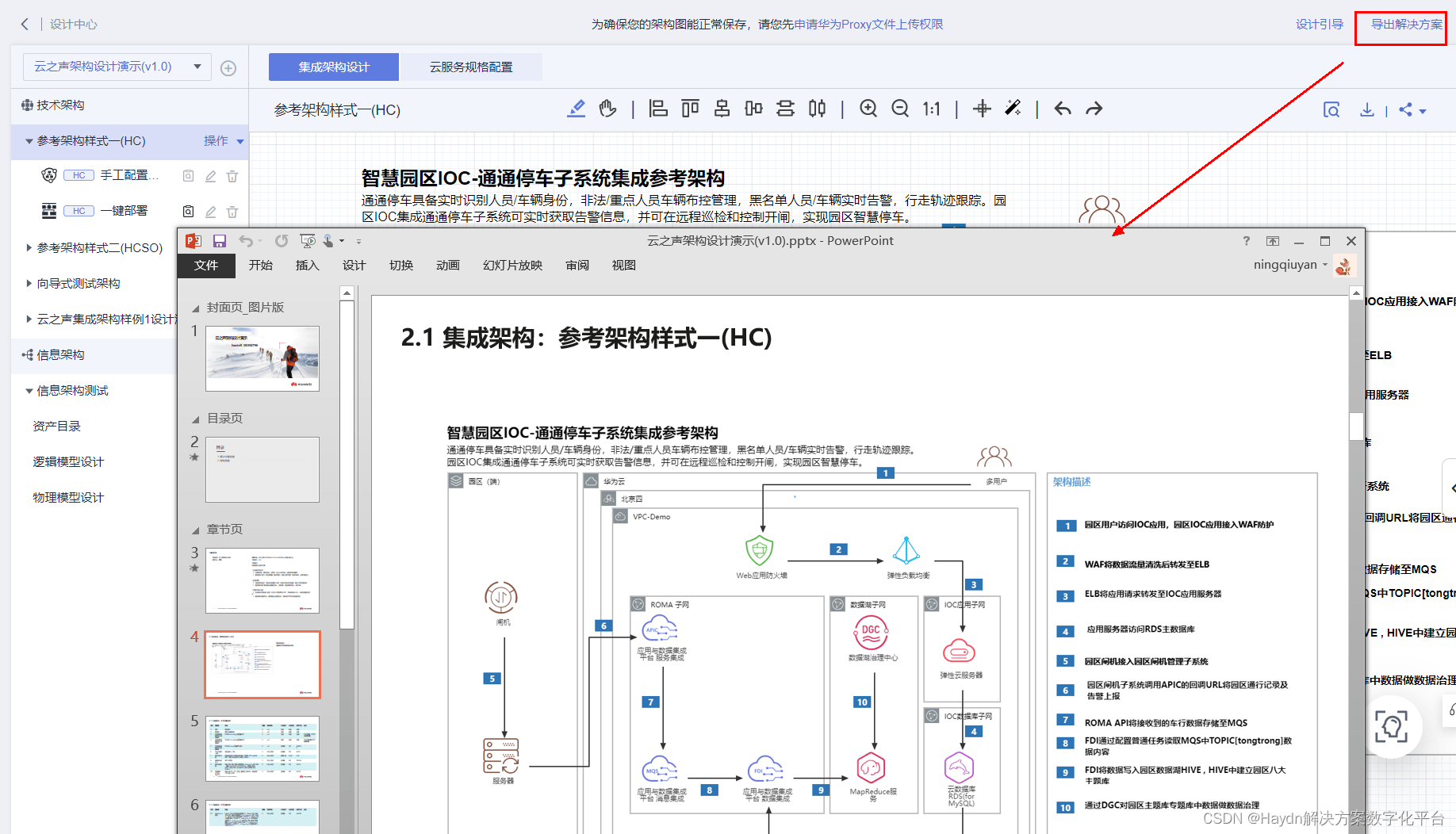Viewport: 1456px width, 834px height.
Task: Open the 视图 ribbon tab
Action: (624, 266)
